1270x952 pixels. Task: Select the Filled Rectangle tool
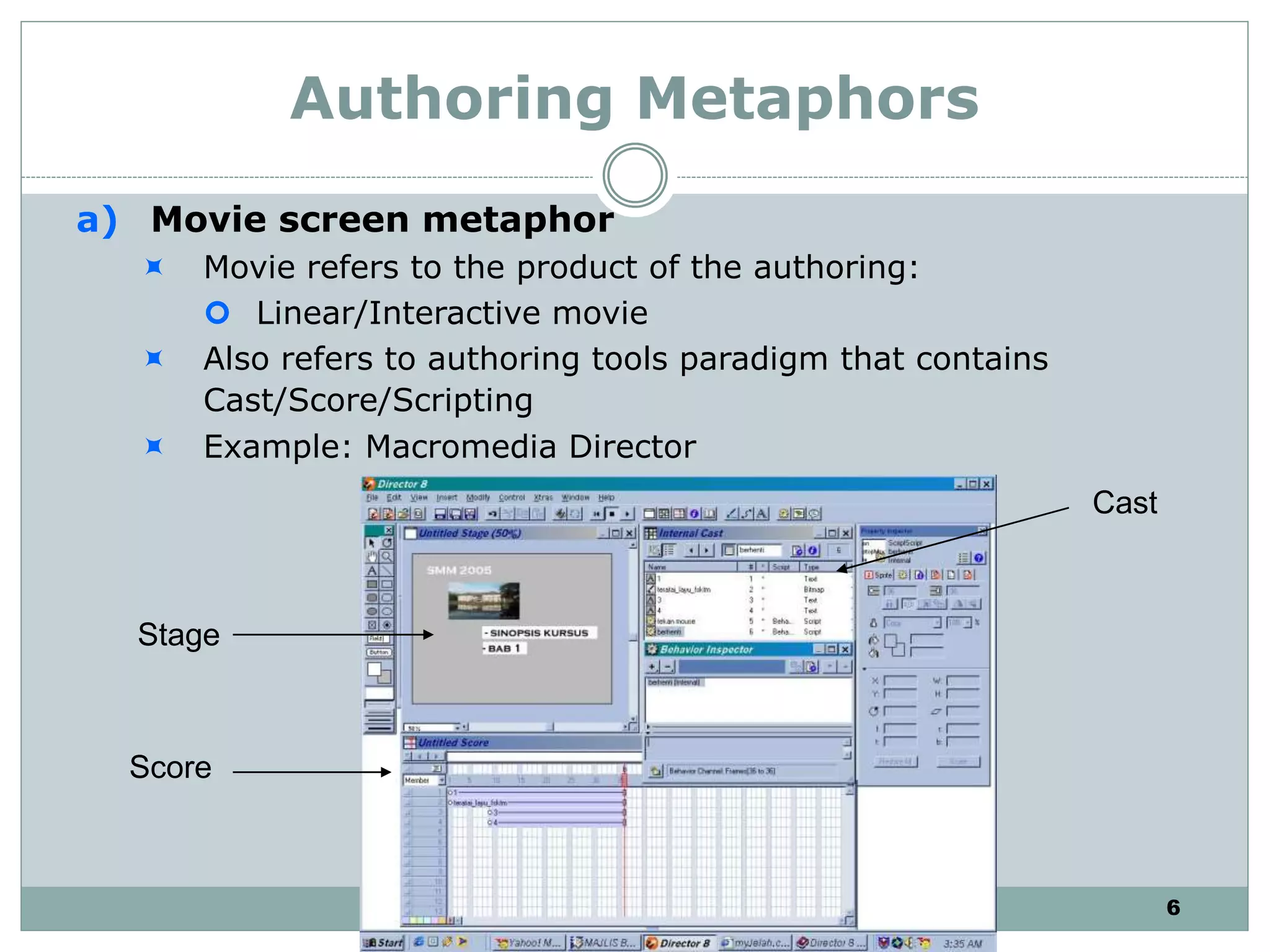tap(372, 584)
